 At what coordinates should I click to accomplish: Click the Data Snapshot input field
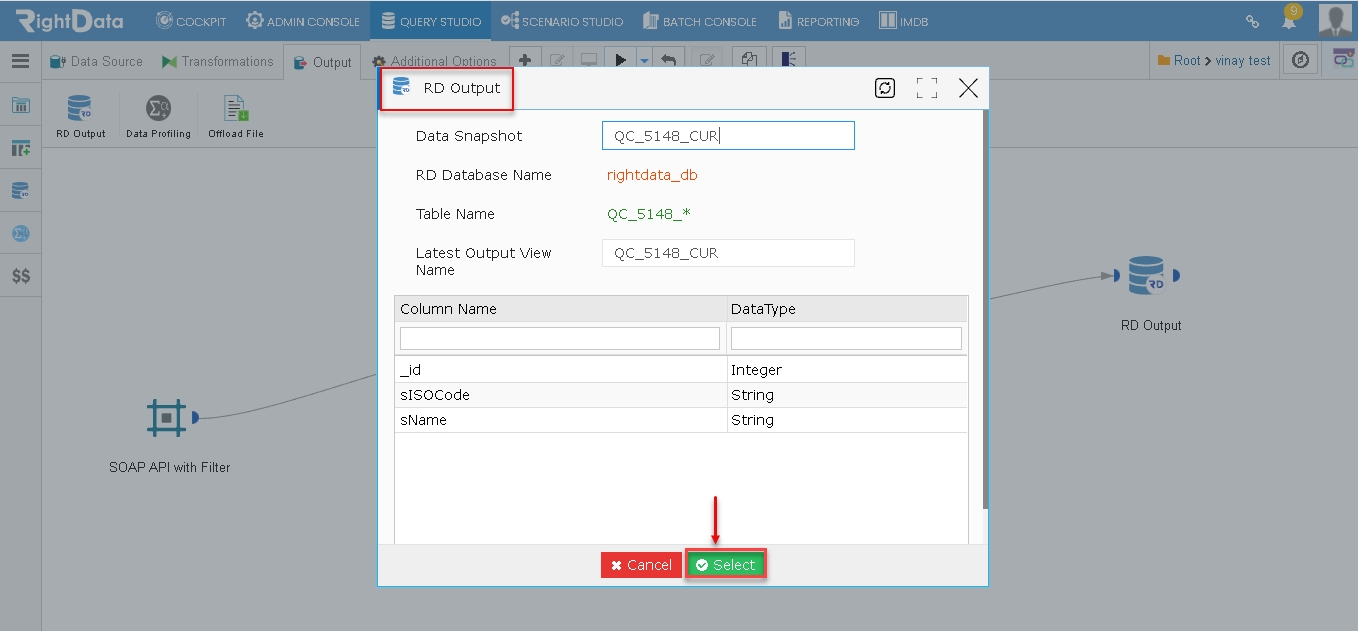click(728, 136)
